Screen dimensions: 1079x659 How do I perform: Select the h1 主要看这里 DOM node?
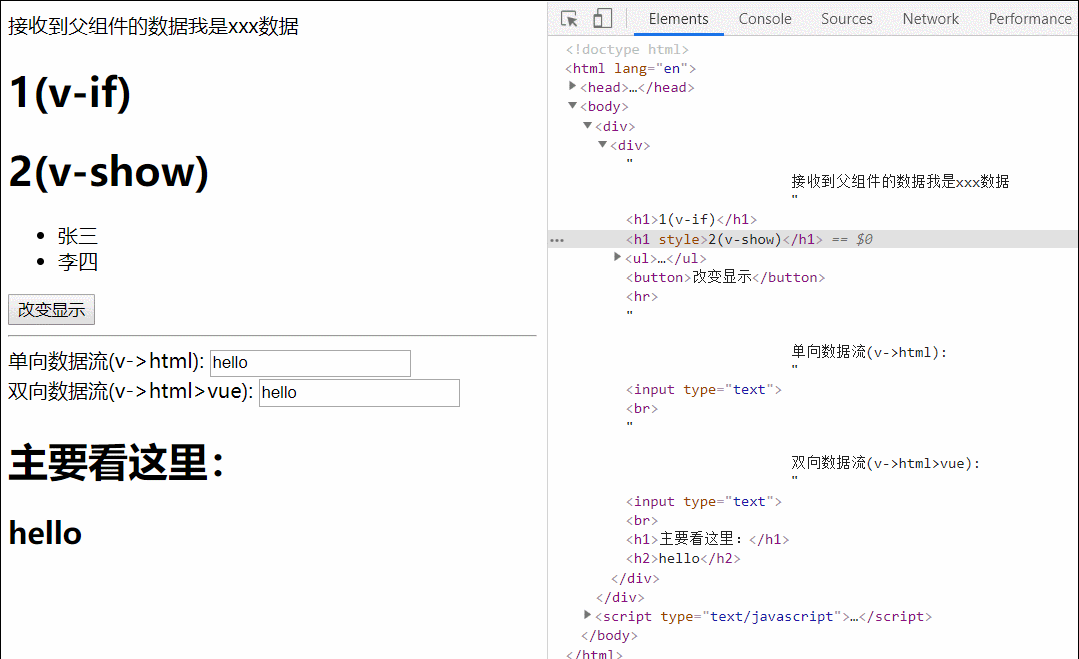pyautogui.click(x=707, y=539)
